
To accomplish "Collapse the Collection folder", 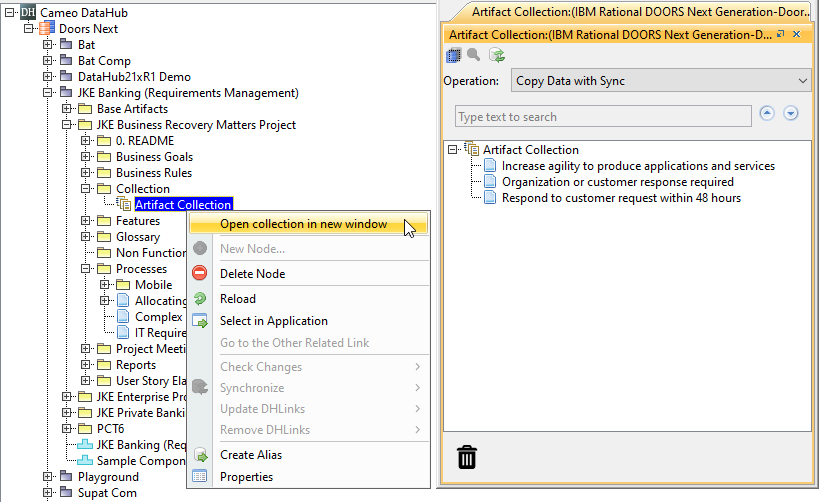I will pyautogui.click(x=85, y=188).
